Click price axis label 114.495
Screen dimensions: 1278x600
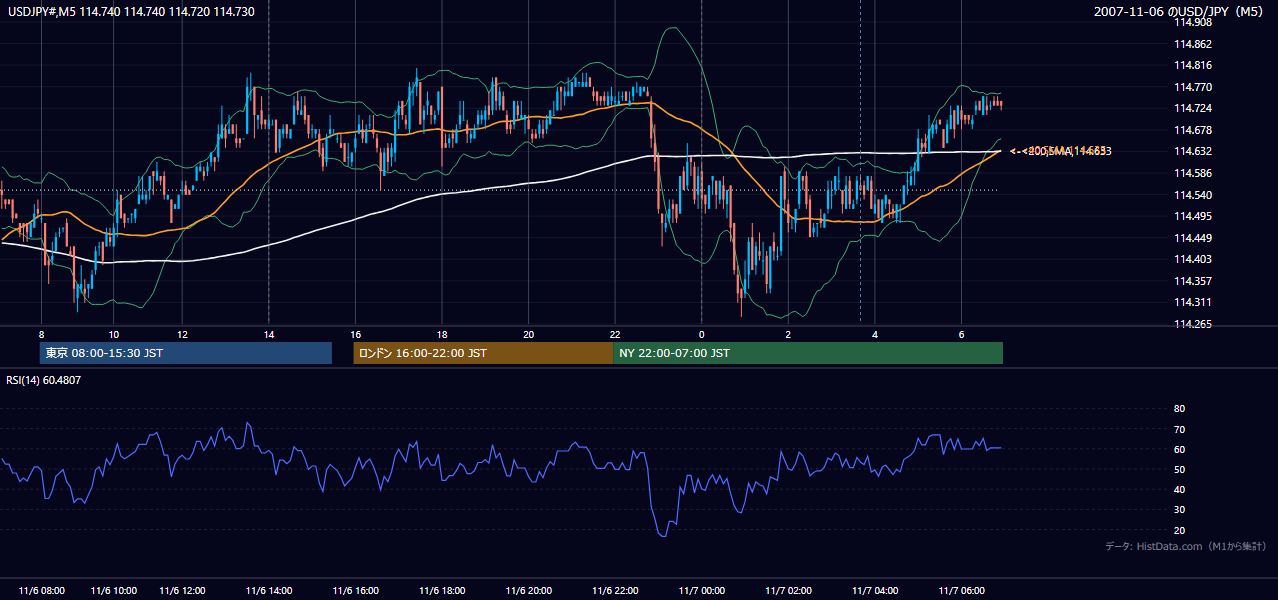click(1193, 216)
